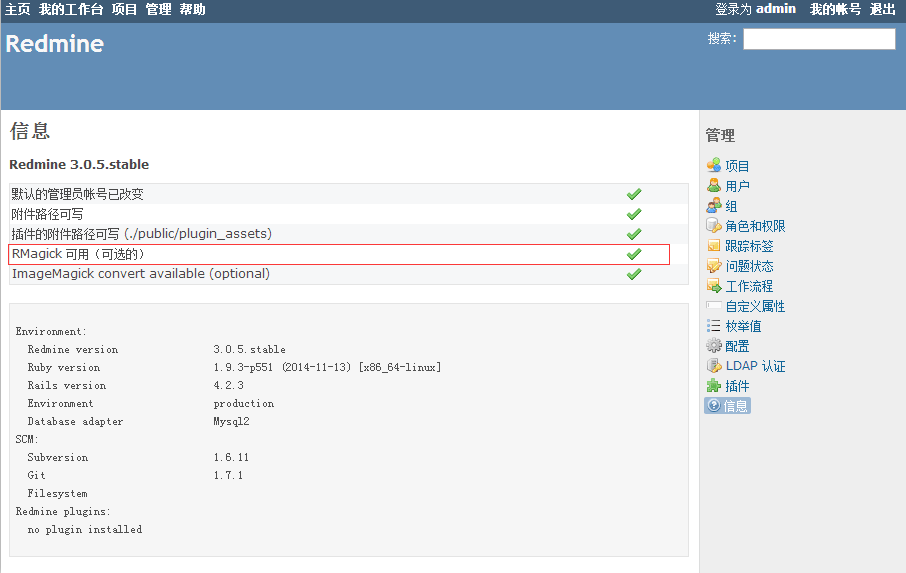Image resolution: width=906 pixels, height=573 pixels.
Task: Click the 插件 puzzle icon in the sidebar
Action: pyautogui.click(x=714, y=386)
